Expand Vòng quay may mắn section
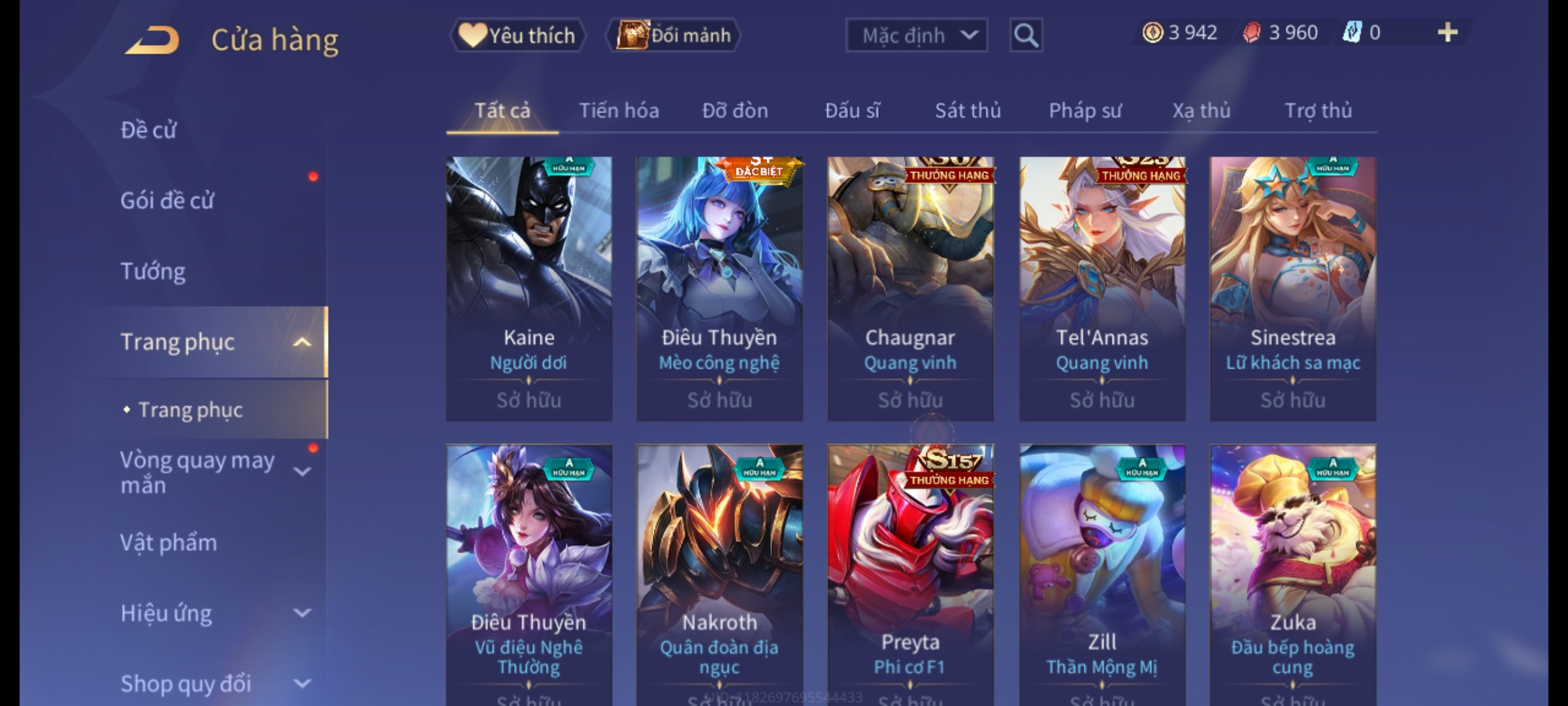Screen dimensions: 1568x706 click(x=301, y=471)
